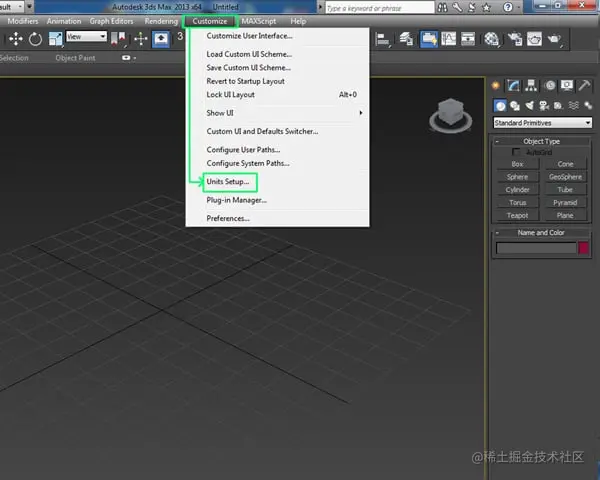Screen dimensions: 600x480
Task: Open the Render Setup teapot icon
Action: point(515,39)
